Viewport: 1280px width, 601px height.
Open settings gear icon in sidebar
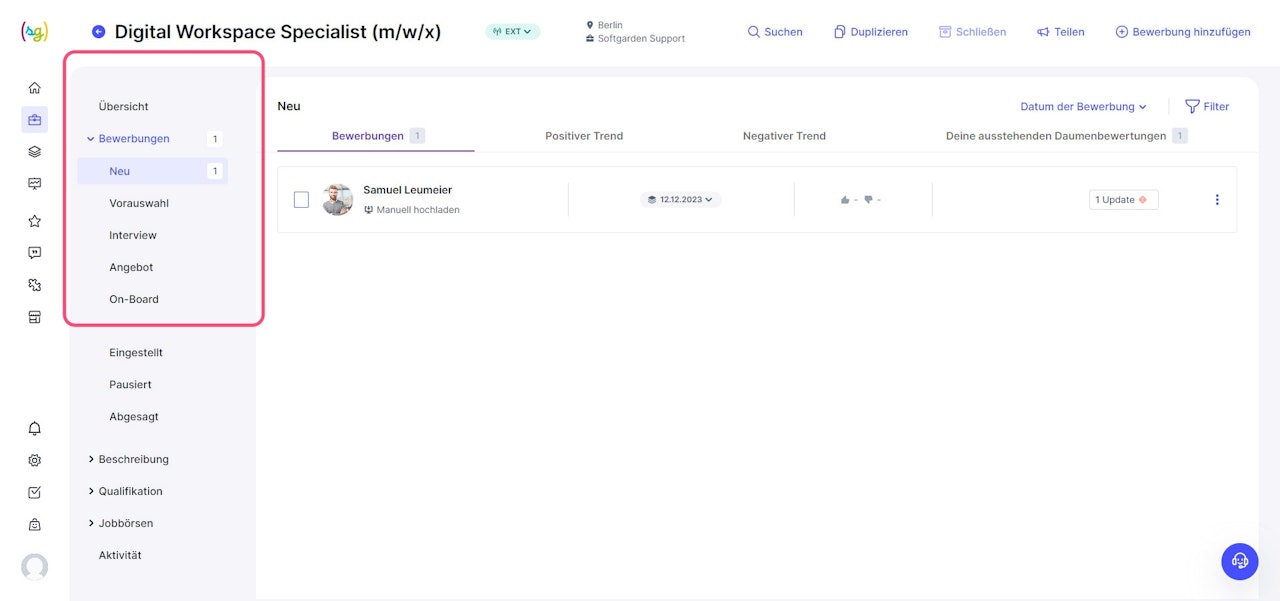click(x=35, y=461)
